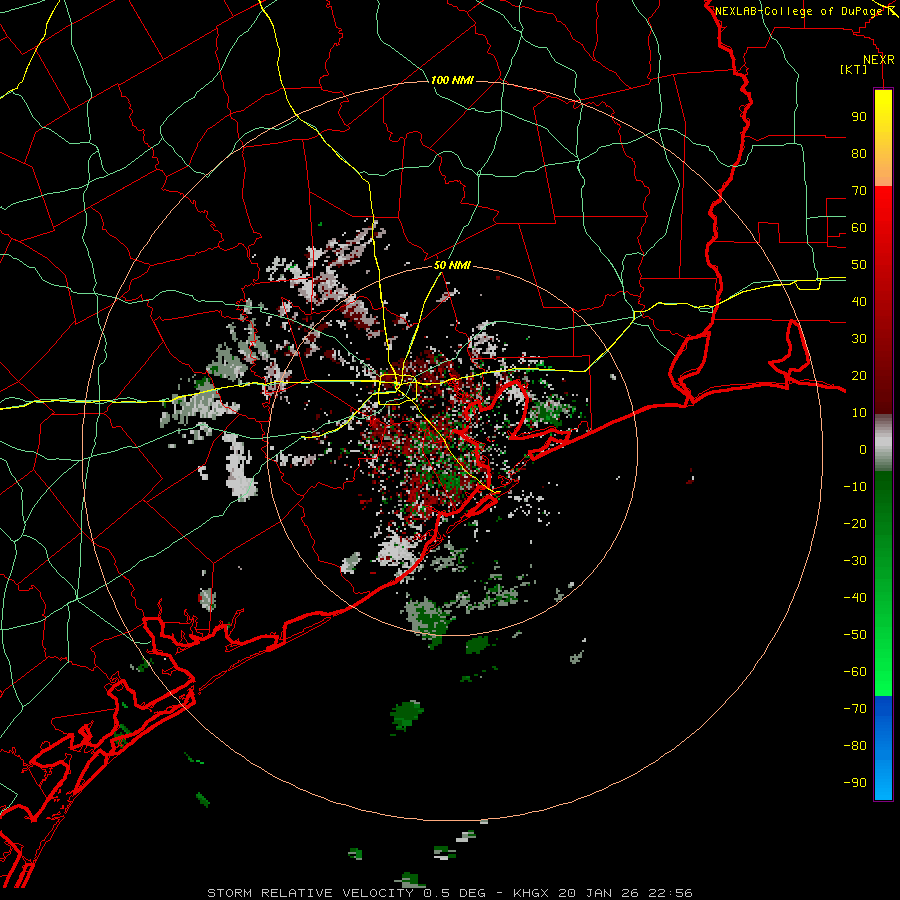Click the -10 value on velocity scale

click(x=855, y=487)
